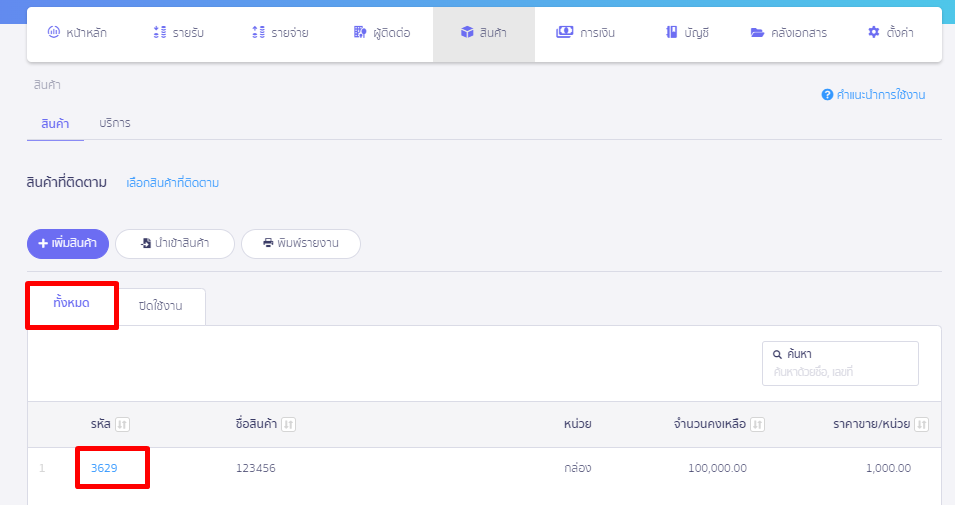
Task: Click the รายจ่าย expense icon
Action: click(258, 33)
